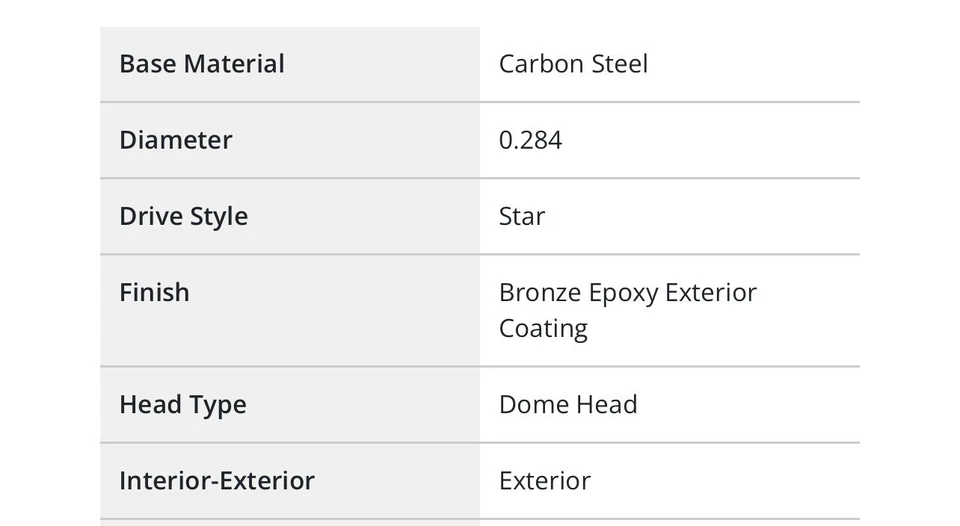The image size is (960, 526).
Task: Click the word Coating in Finish value
Action: tap(543, 329)
